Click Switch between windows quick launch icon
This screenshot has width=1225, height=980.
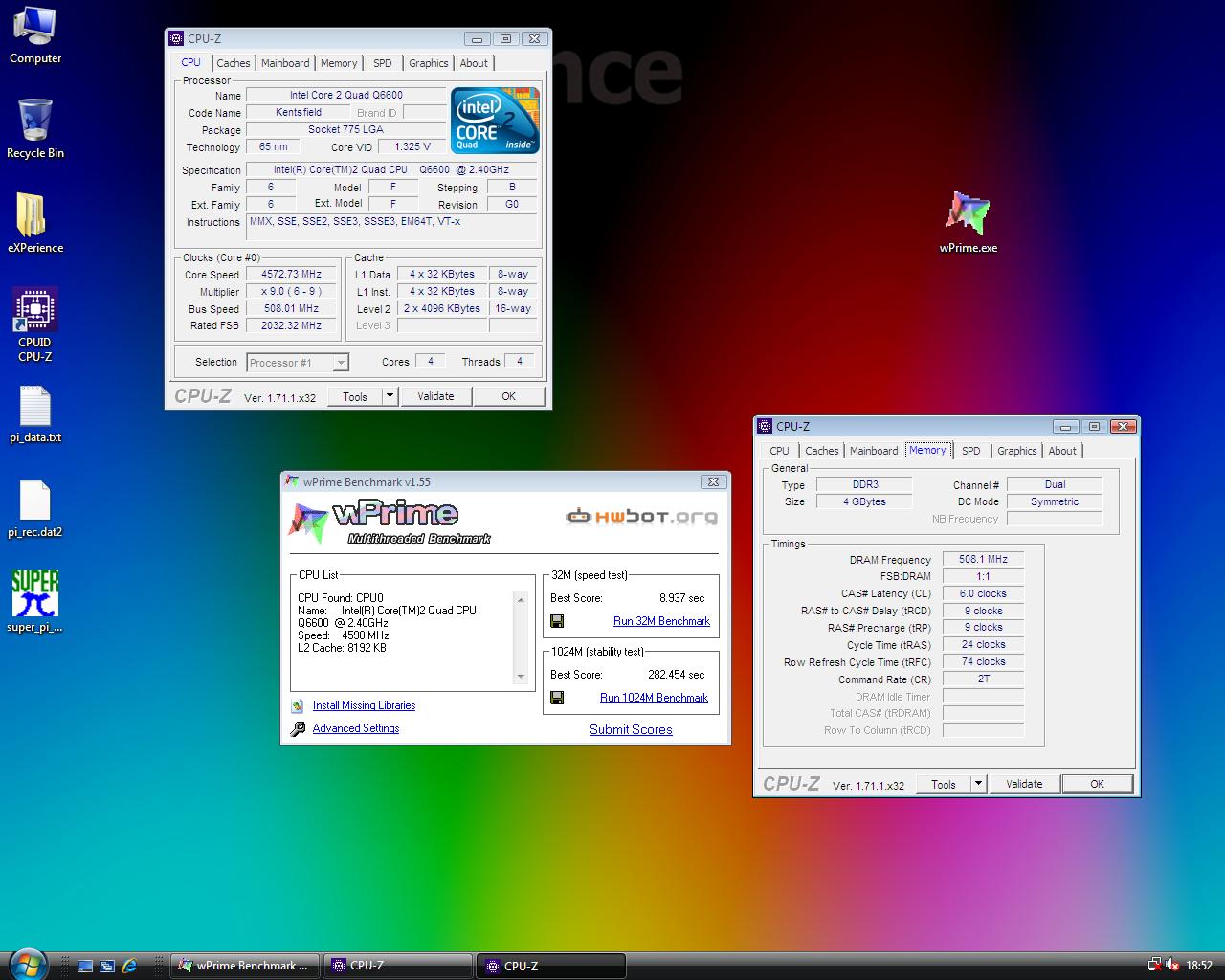(x=107, y=967)
